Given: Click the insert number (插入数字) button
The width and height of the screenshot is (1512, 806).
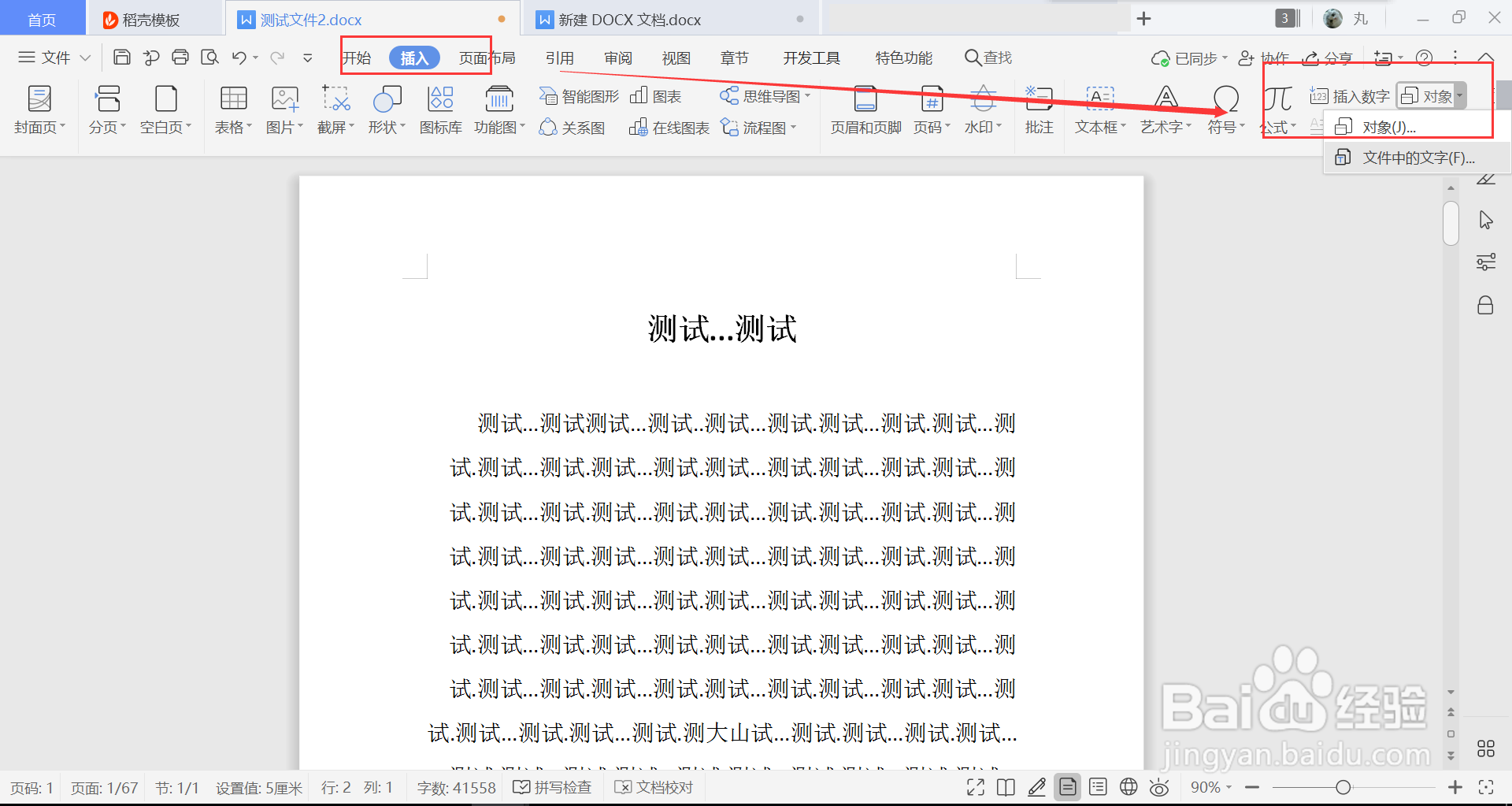Looking at the screenshot, I should point(1350,96).
